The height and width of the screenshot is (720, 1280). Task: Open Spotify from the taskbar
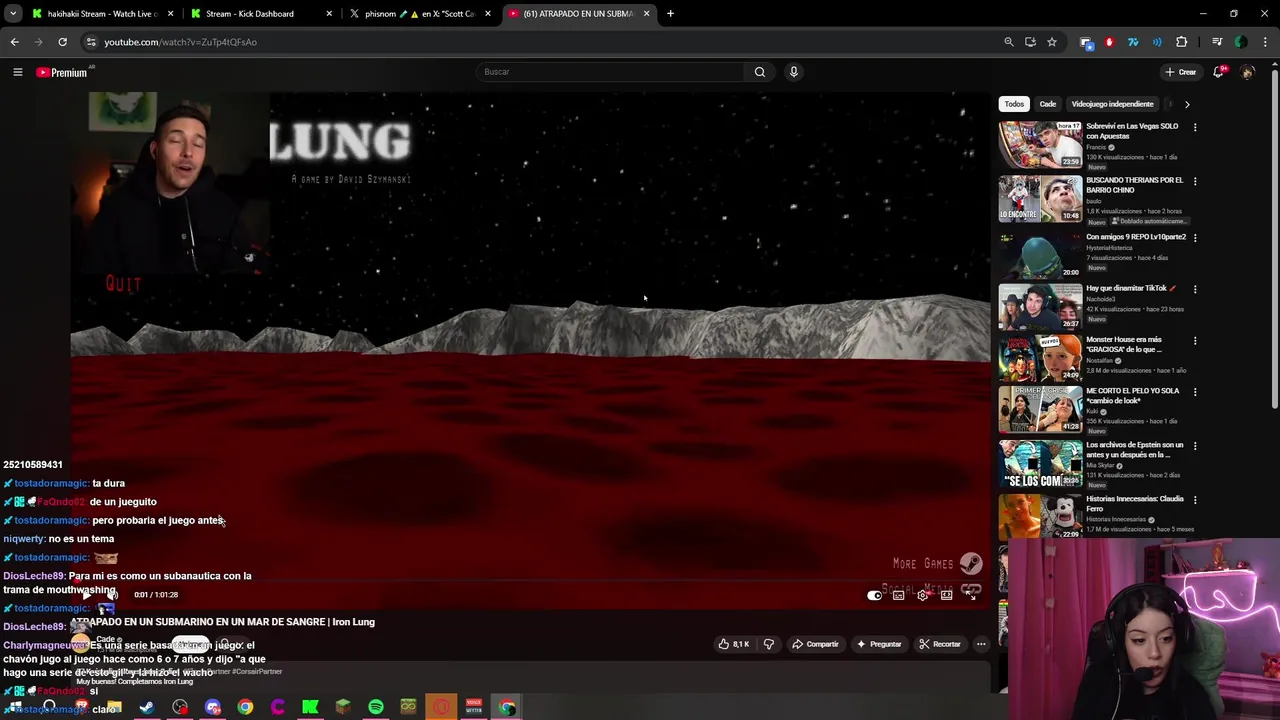[x=376, y=708]
